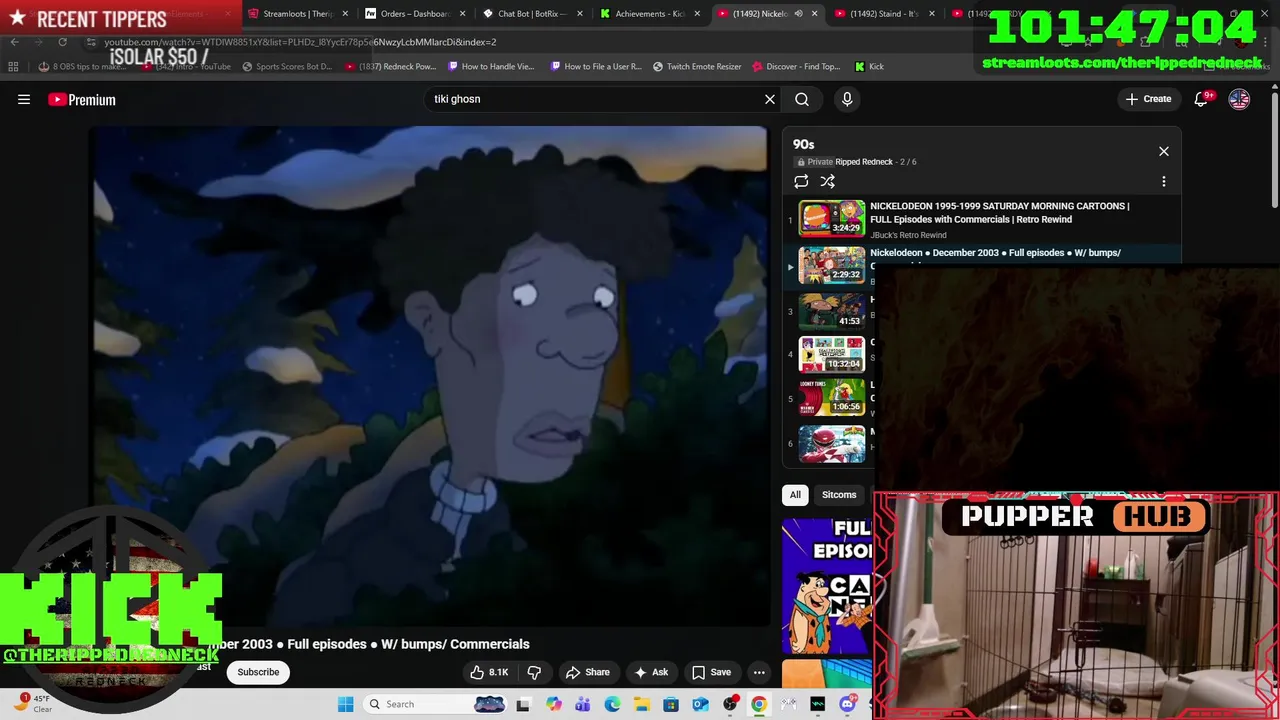This screenshot has height=720, width=1280.
Task: Open playlist video with 10:32:04 duration
Action: tap(832, 354)
